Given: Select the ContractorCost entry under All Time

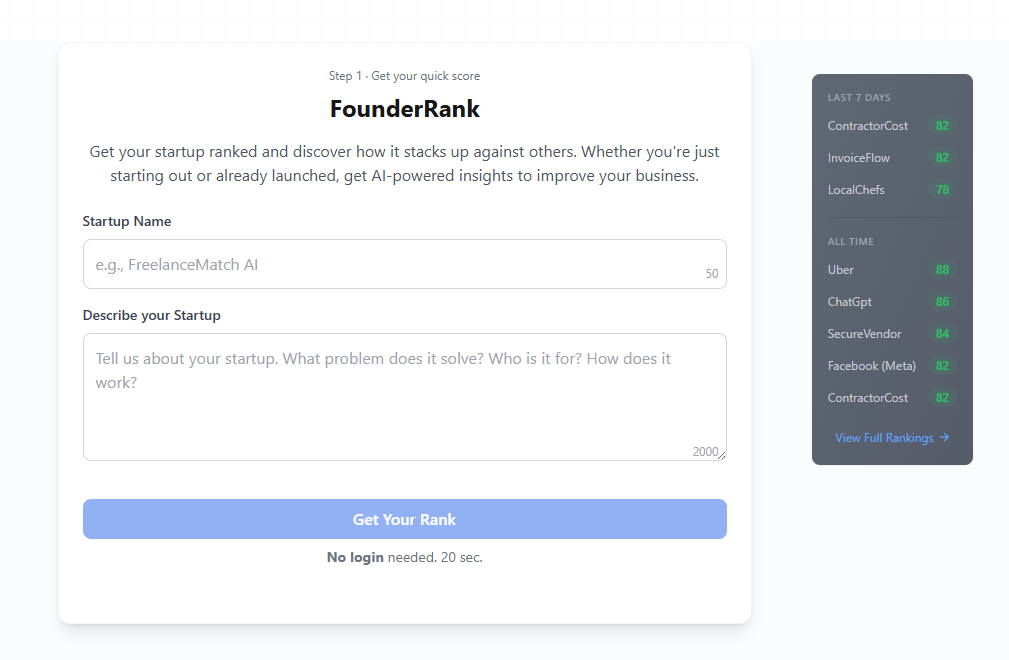Looking at the screenshot, I should [x=868, y=397].
